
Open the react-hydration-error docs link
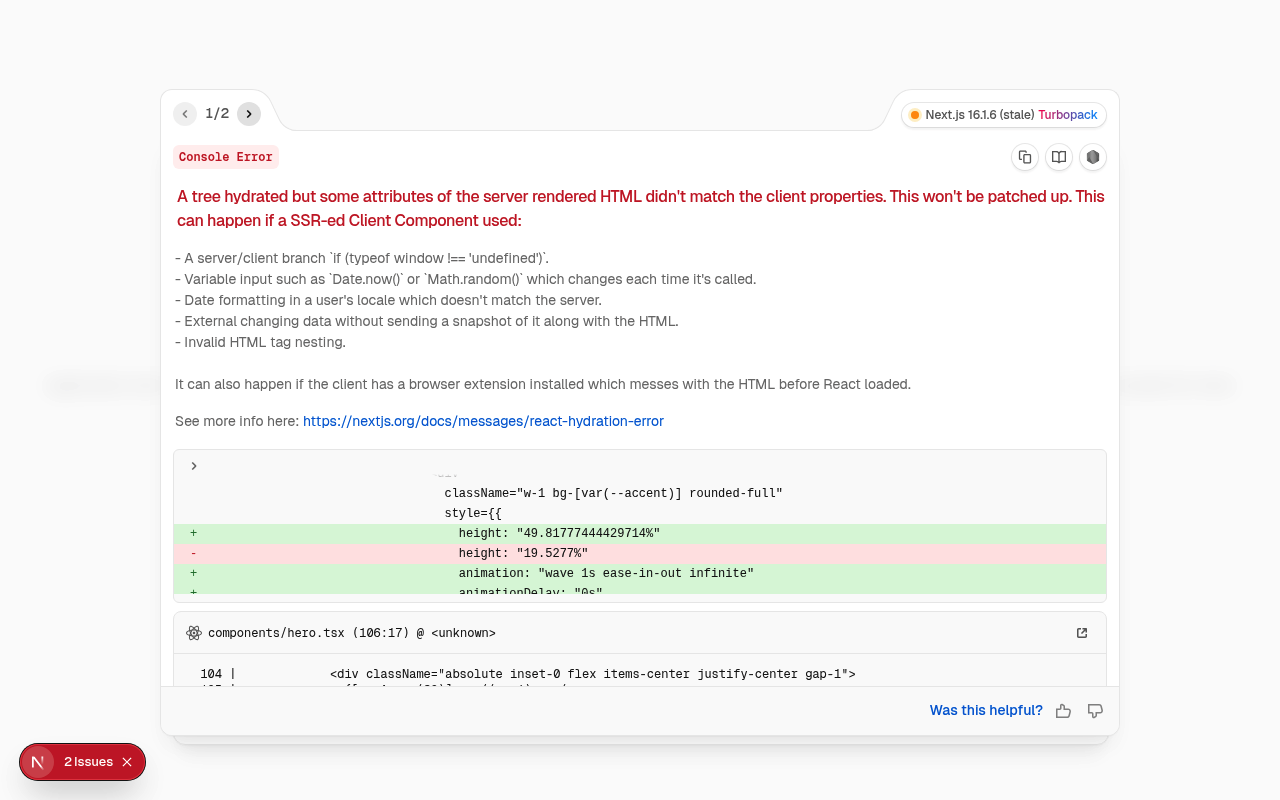[483, 421]
